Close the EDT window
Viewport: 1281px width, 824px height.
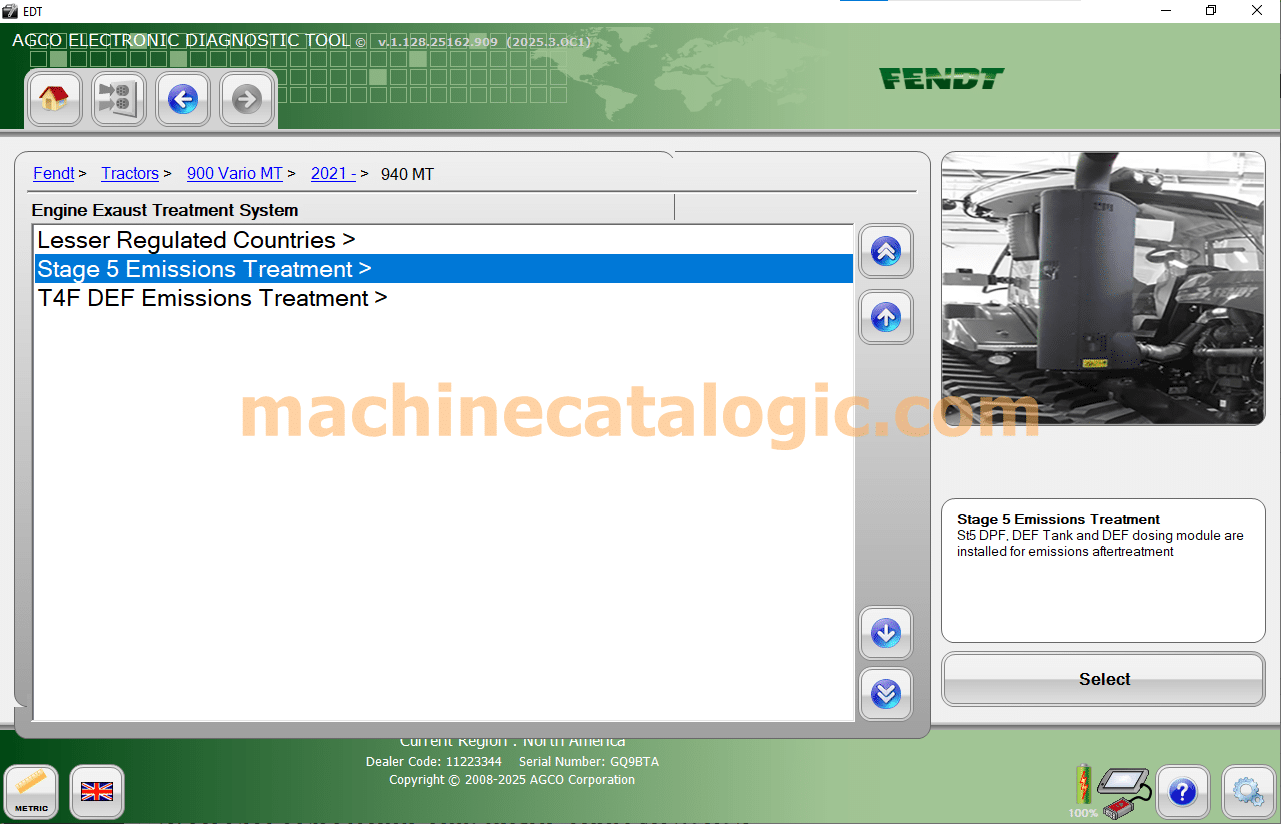click(1257, 10)
